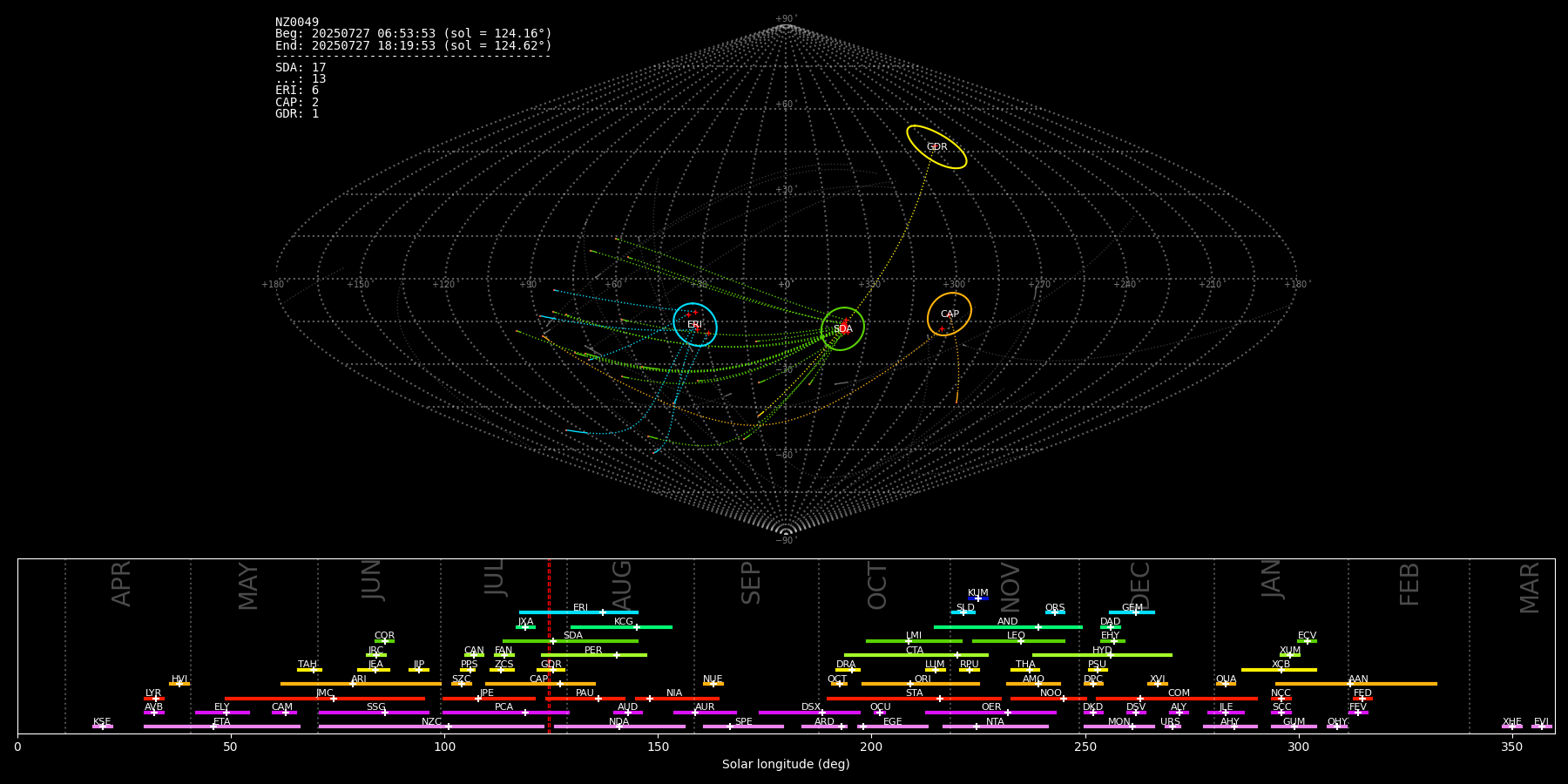This screenshot has height=784, width=1568.
Task: Click the HYD shower bar
Action: pyautogui.click(x=1102, y=655)
